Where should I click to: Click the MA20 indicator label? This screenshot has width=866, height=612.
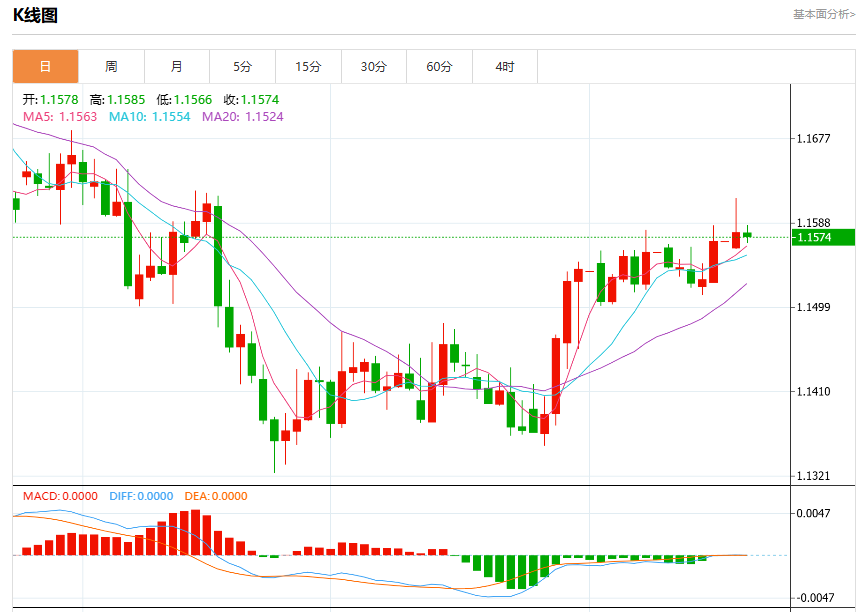(x=243, y=117)
